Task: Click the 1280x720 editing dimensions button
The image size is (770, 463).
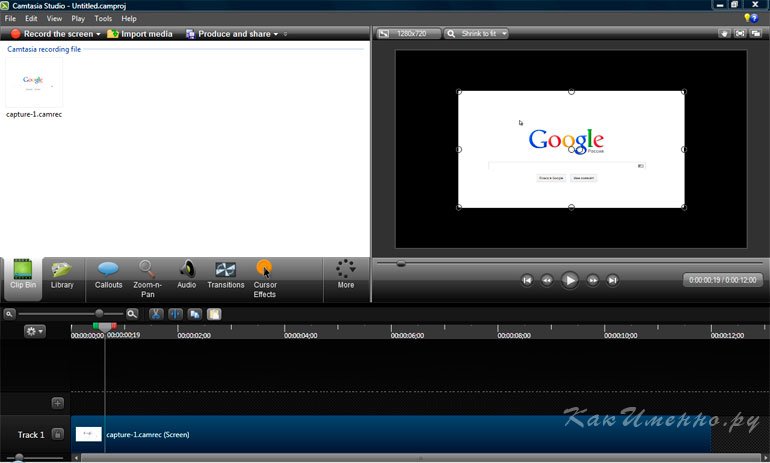Action: pyautogui.click(x=409, y=33)
